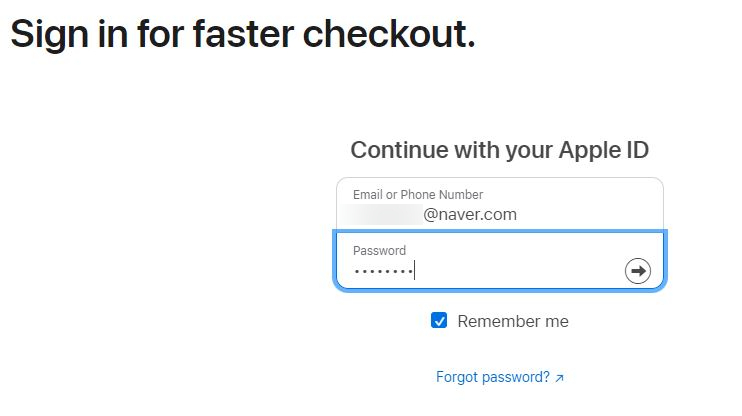Click the sign-in arrow button
Viewport: 742px width, 416px height.
[637, 271]
